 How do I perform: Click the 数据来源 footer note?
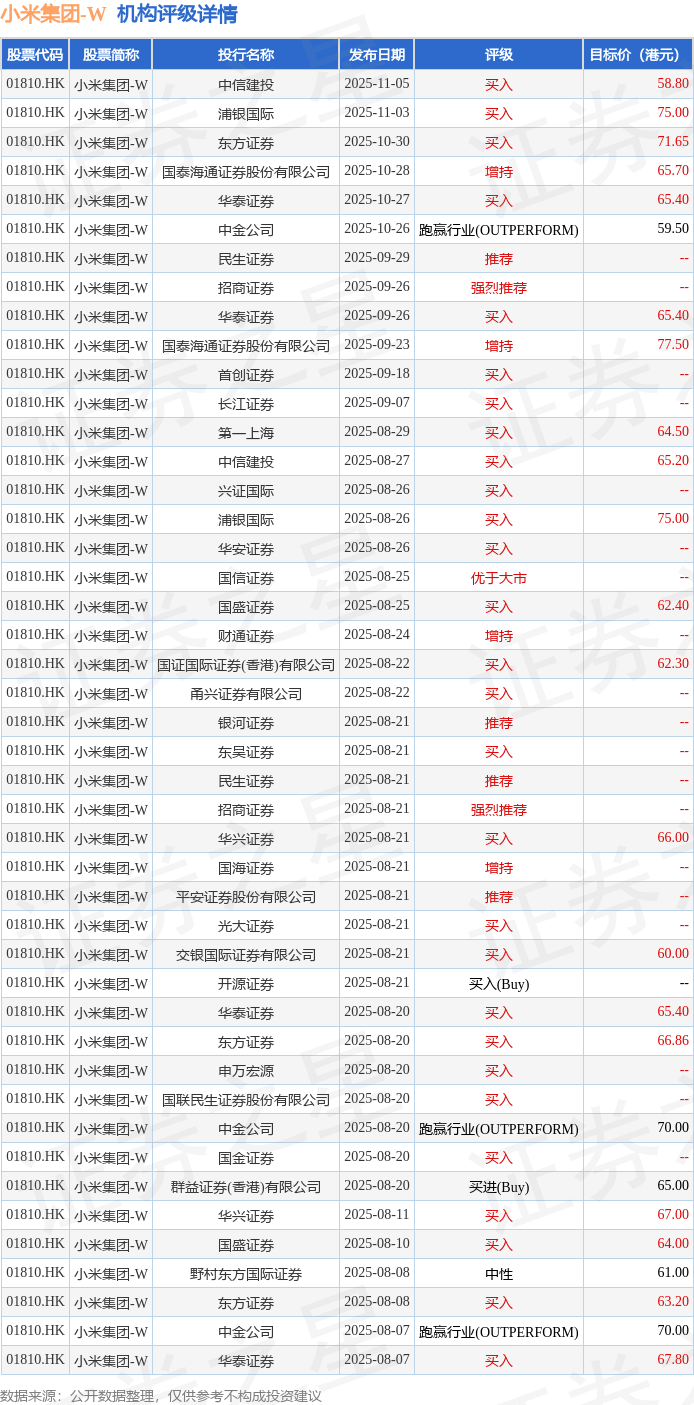click(x=160, y=1395)
